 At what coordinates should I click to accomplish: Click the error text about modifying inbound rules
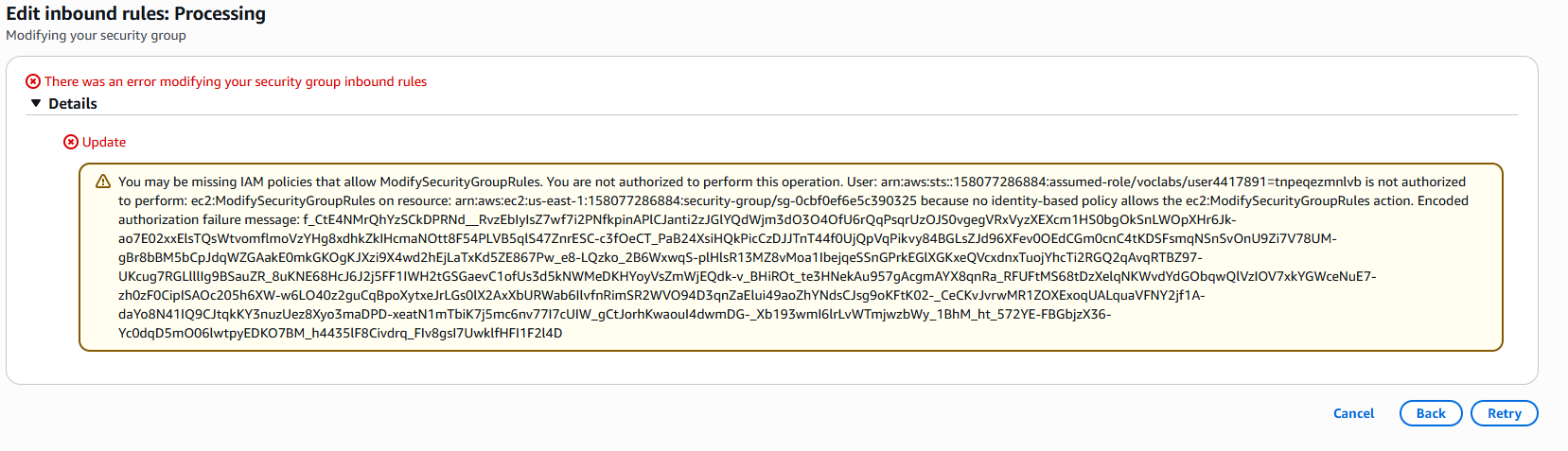tap(236, 81)
